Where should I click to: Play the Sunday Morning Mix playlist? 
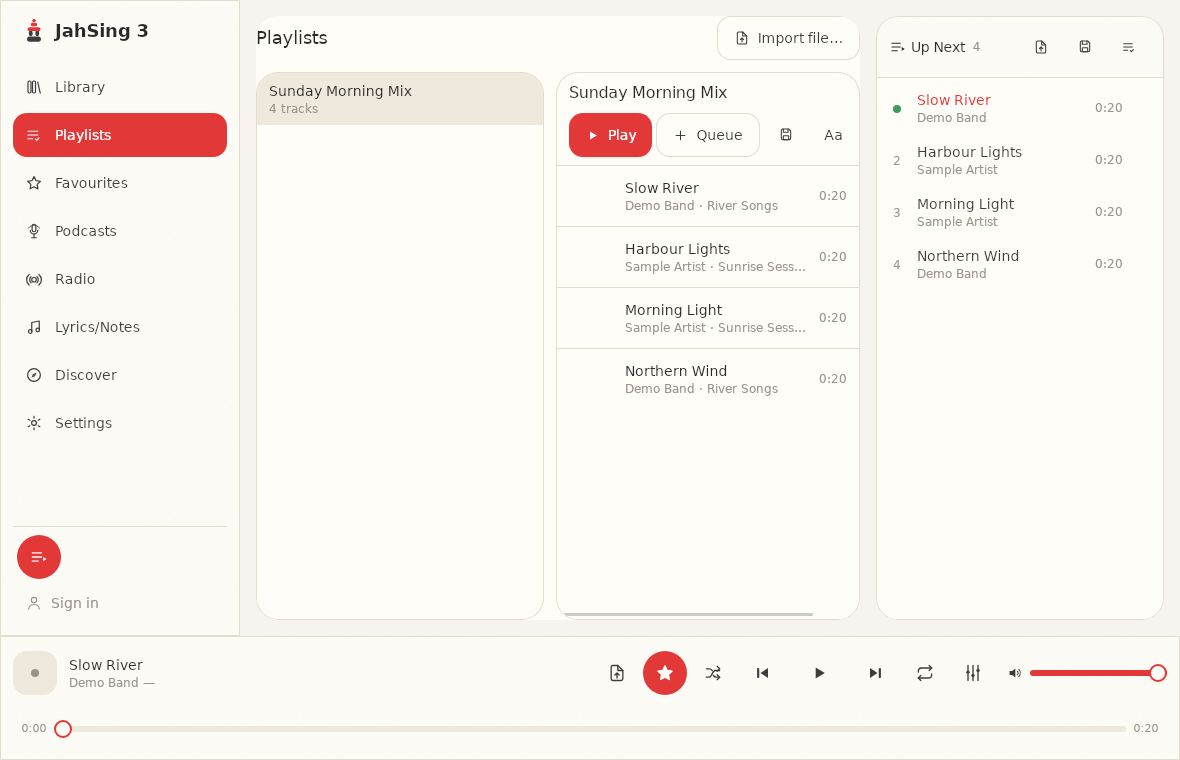(x=610, y=135)
